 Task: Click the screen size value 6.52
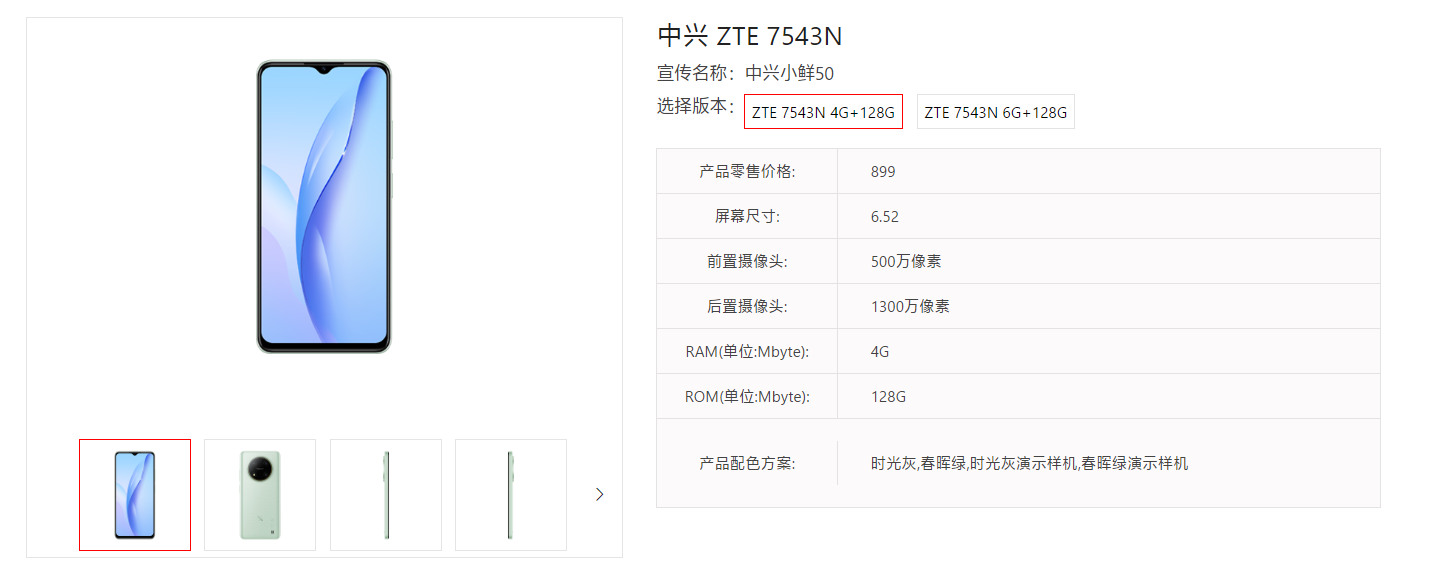[885, 216]
